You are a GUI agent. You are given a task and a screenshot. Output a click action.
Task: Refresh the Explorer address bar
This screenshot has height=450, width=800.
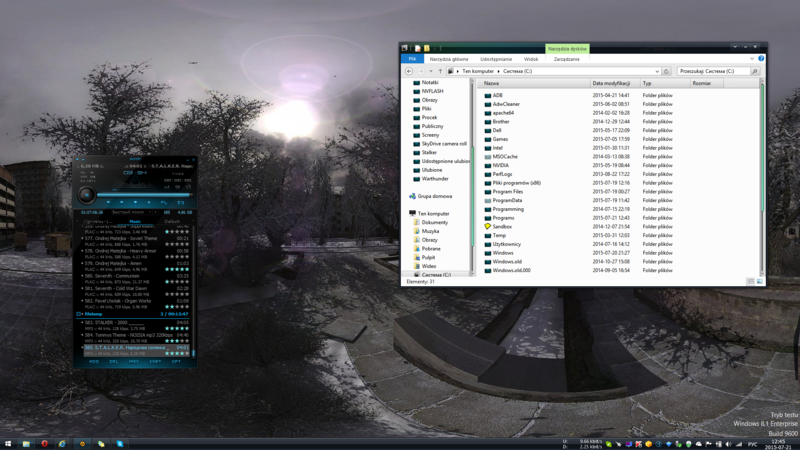[666, 71]
